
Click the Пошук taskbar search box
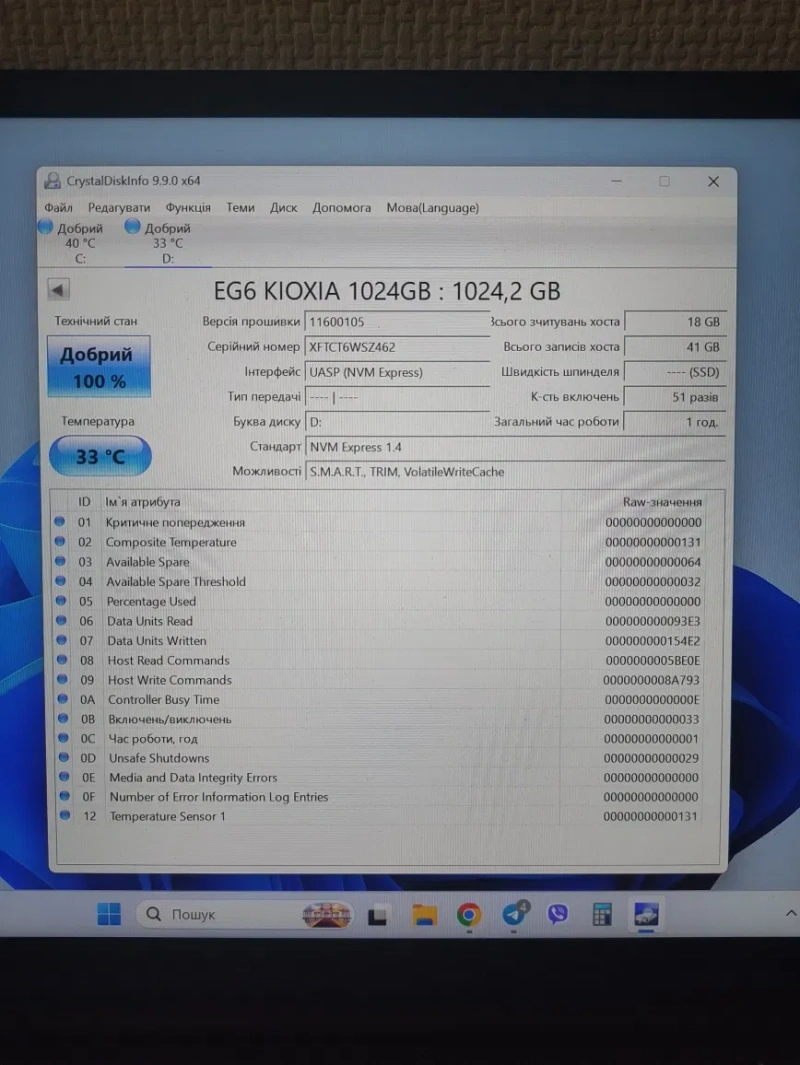click(247, 914)
